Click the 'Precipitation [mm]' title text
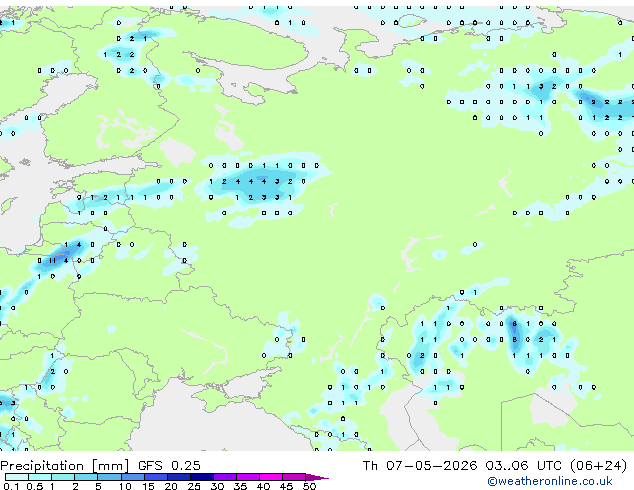The image size is (634, 490). tap(64, 466)
